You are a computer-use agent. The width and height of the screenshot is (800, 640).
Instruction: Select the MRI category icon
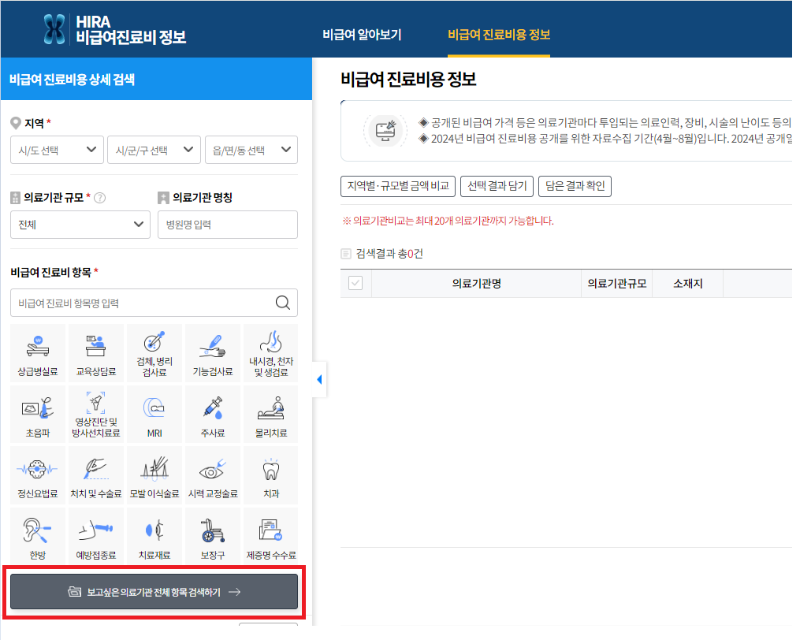pyautogui.click(x=154, y=420)
